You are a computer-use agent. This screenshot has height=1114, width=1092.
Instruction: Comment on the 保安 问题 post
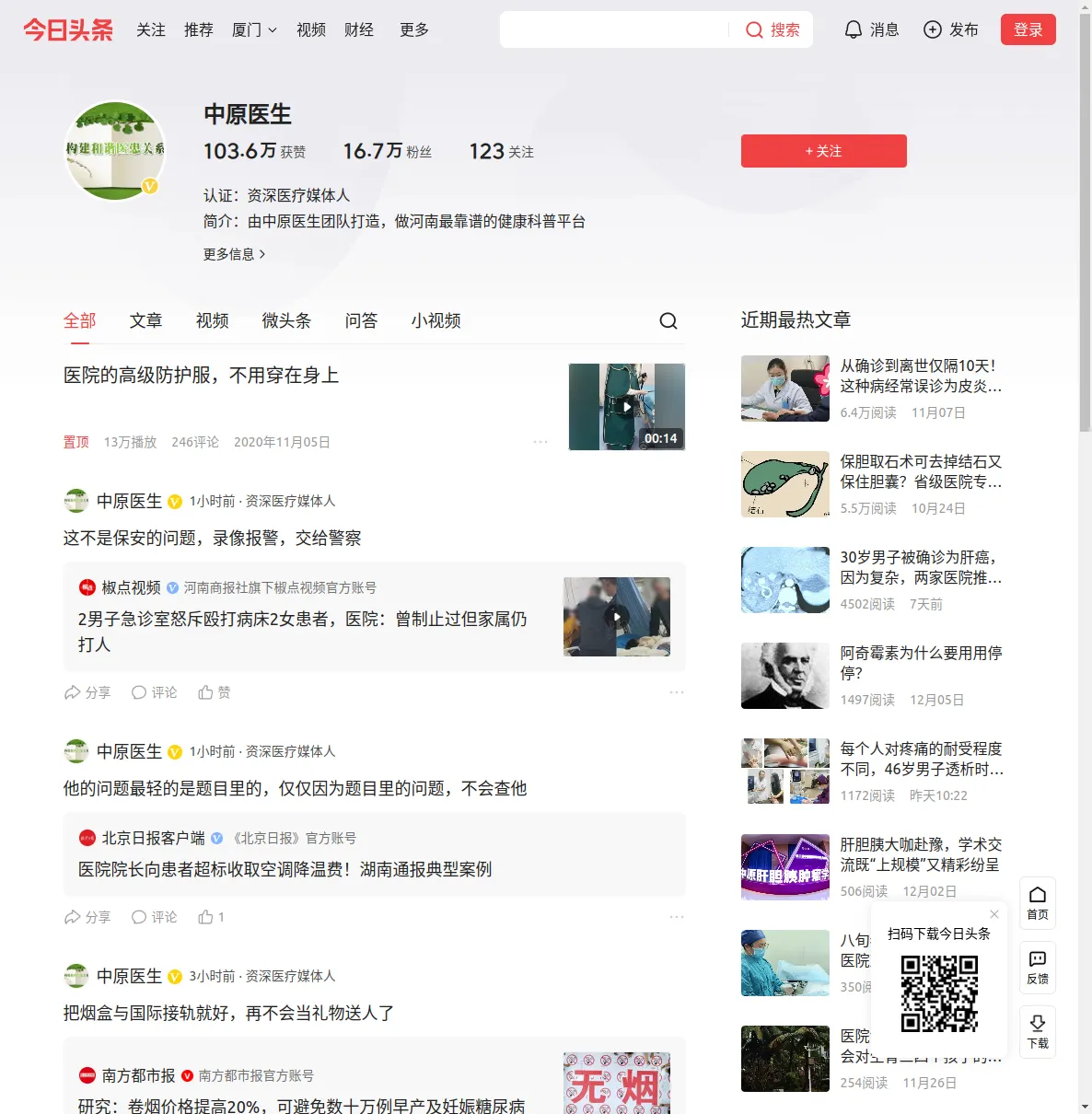pos(154,692)
